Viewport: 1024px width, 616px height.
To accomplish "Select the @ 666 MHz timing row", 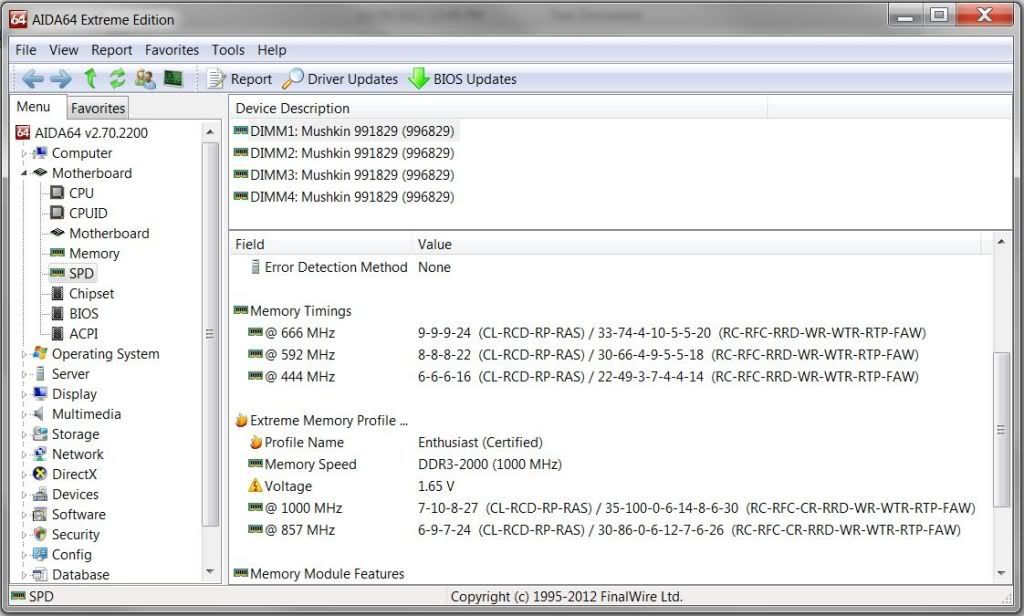I will point(586,333).
